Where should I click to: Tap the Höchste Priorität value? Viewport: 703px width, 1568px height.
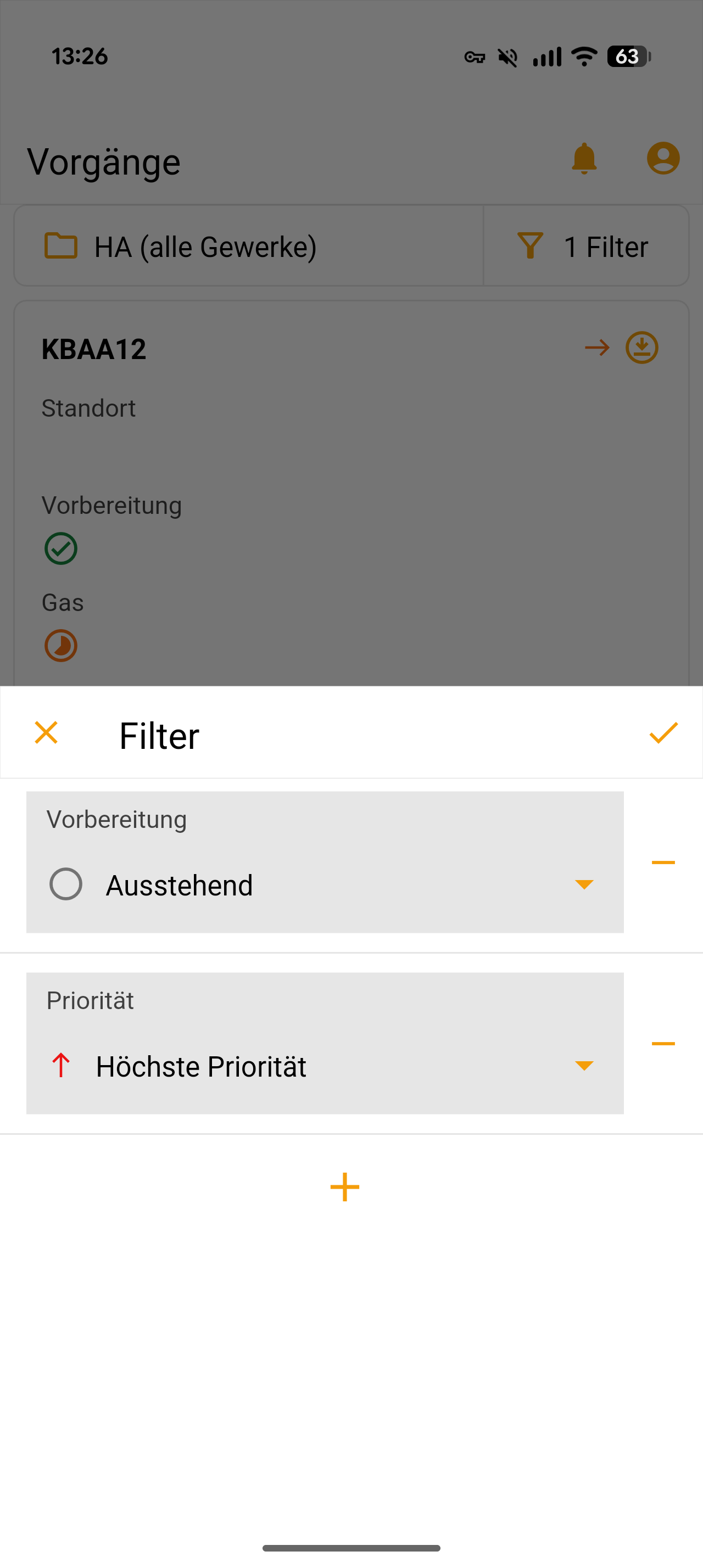point(201,1066)
